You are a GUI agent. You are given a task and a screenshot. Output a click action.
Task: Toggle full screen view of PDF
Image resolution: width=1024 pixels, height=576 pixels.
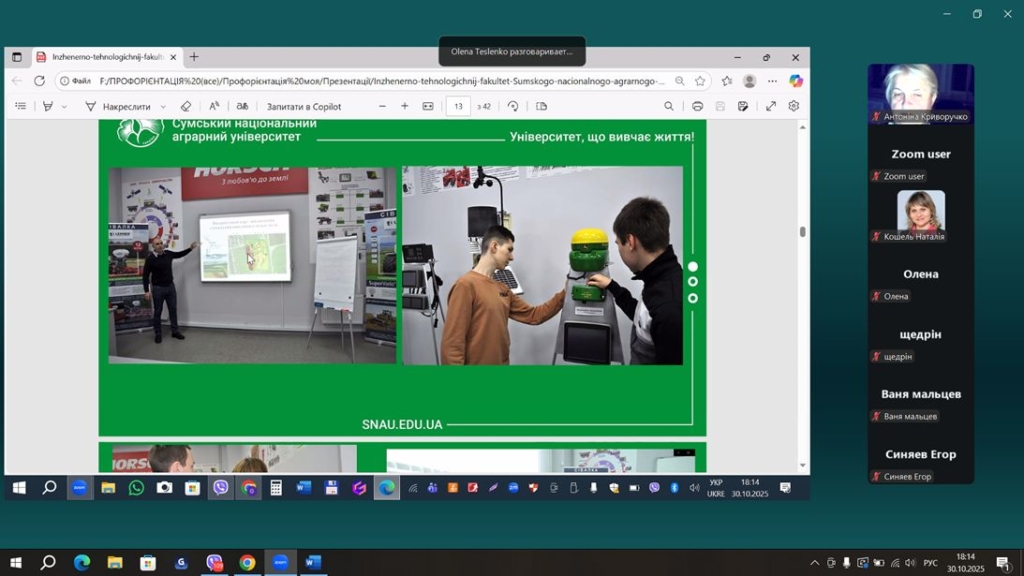point(771,106)
